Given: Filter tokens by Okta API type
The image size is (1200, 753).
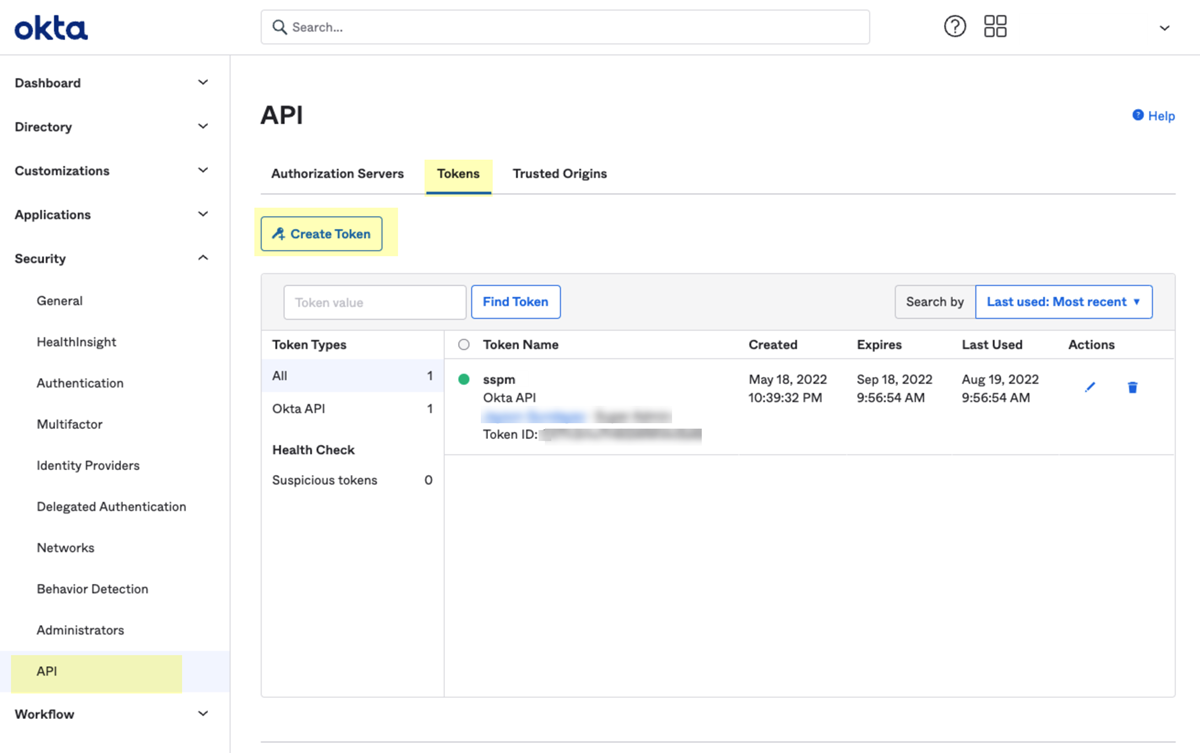Looking at the screenshot, I should 300,408.
